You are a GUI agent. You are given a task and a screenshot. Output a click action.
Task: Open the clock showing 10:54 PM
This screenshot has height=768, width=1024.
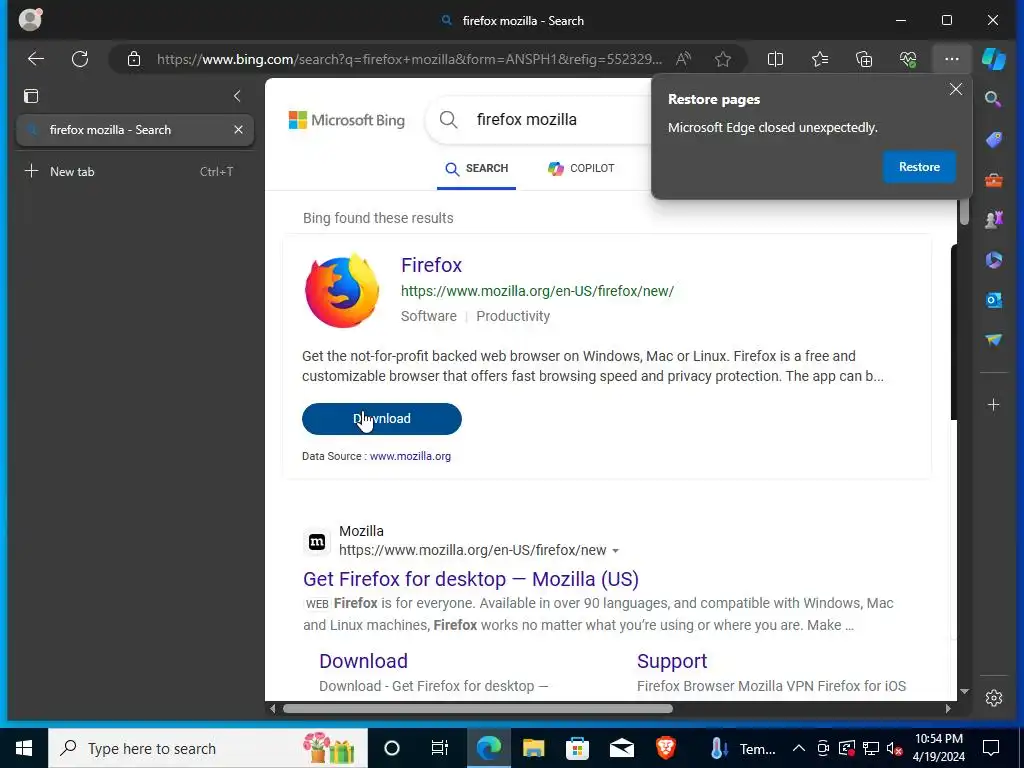938,748
